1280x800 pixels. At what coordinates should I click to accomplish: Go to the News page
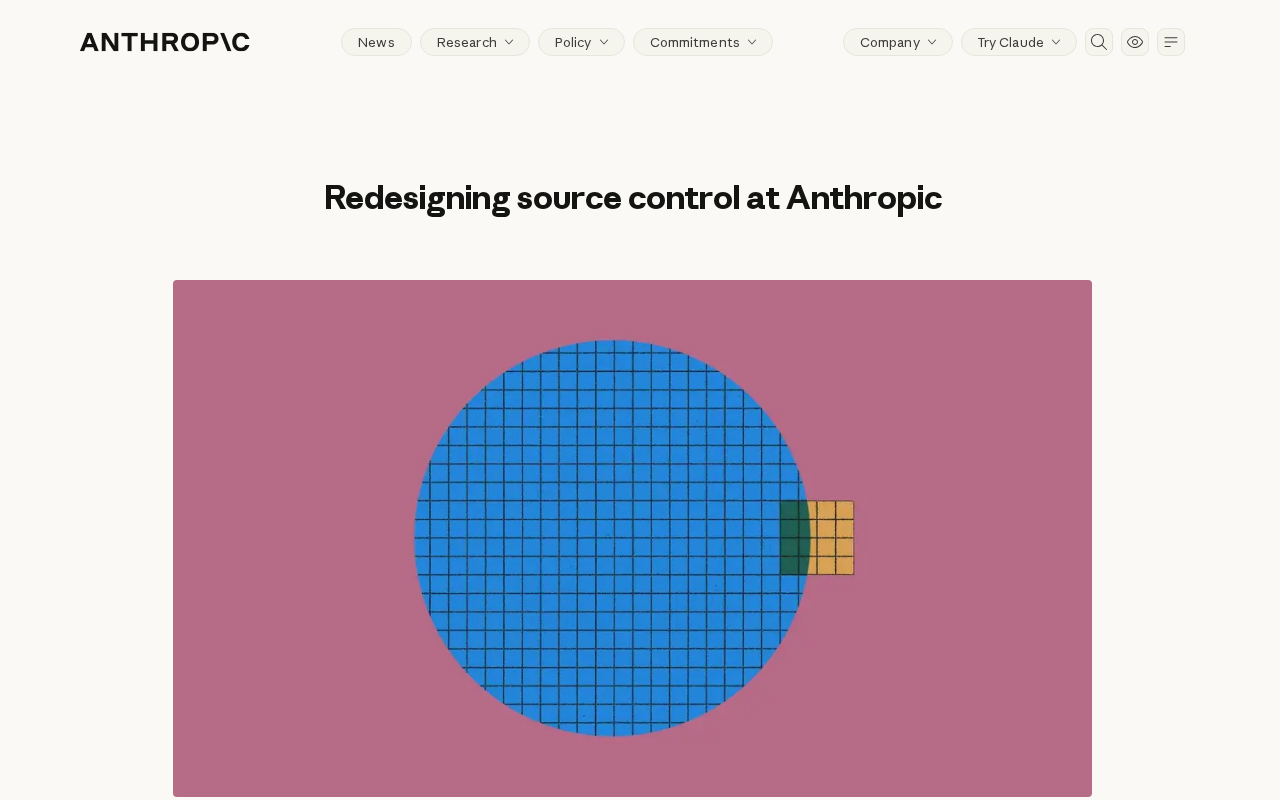click(x=376, y=42)
